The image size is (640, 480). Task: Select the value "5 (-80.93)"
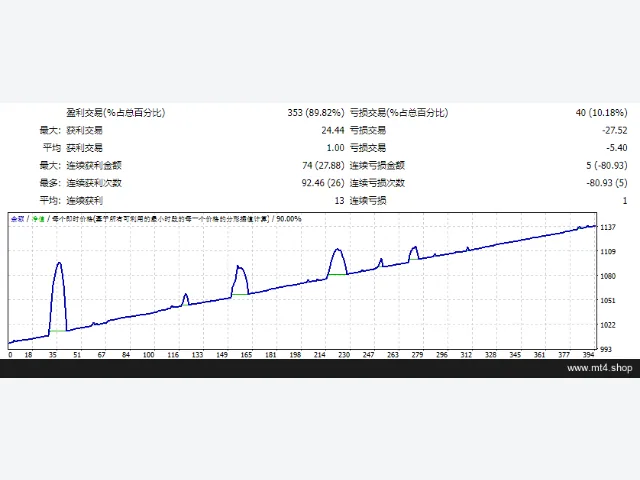607,165
